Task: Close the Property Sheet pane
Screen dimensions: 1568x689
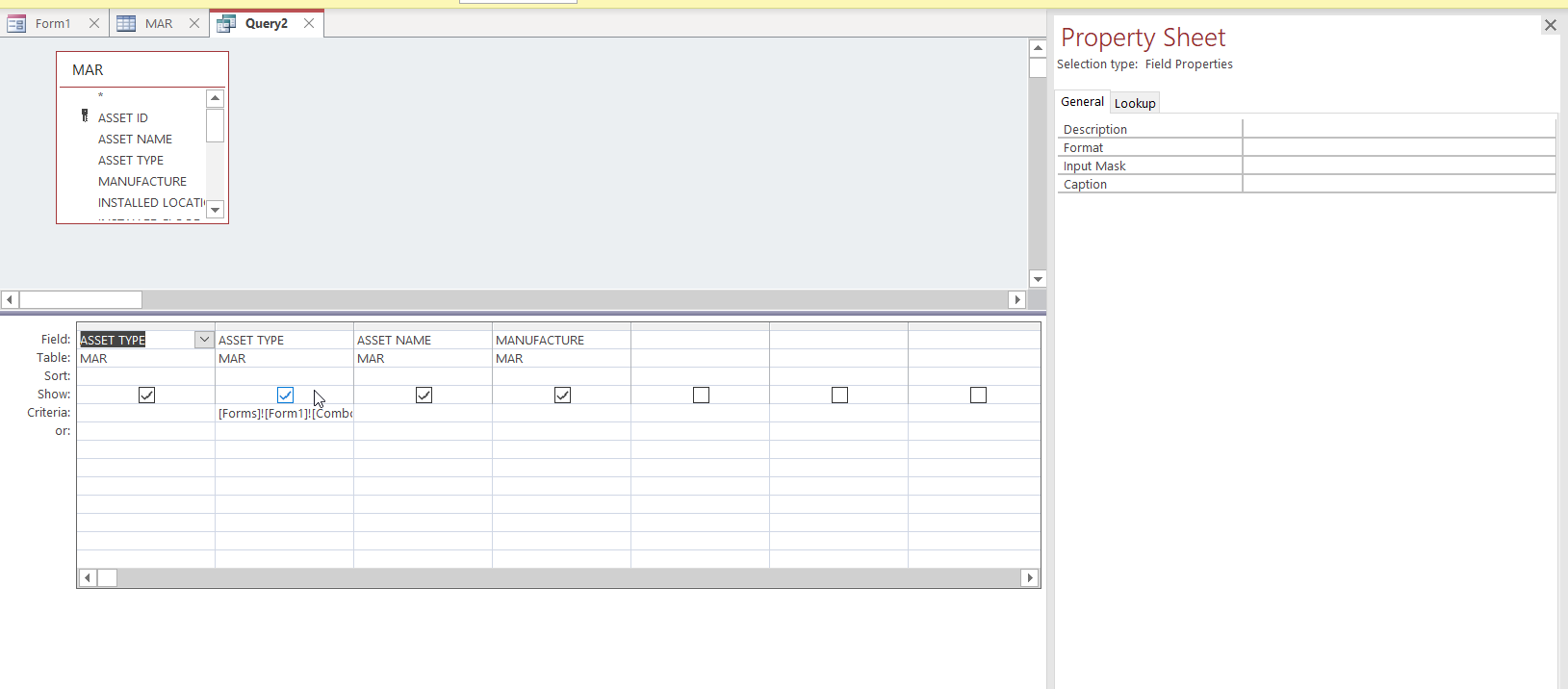Action: click(x=1550, y=25)
